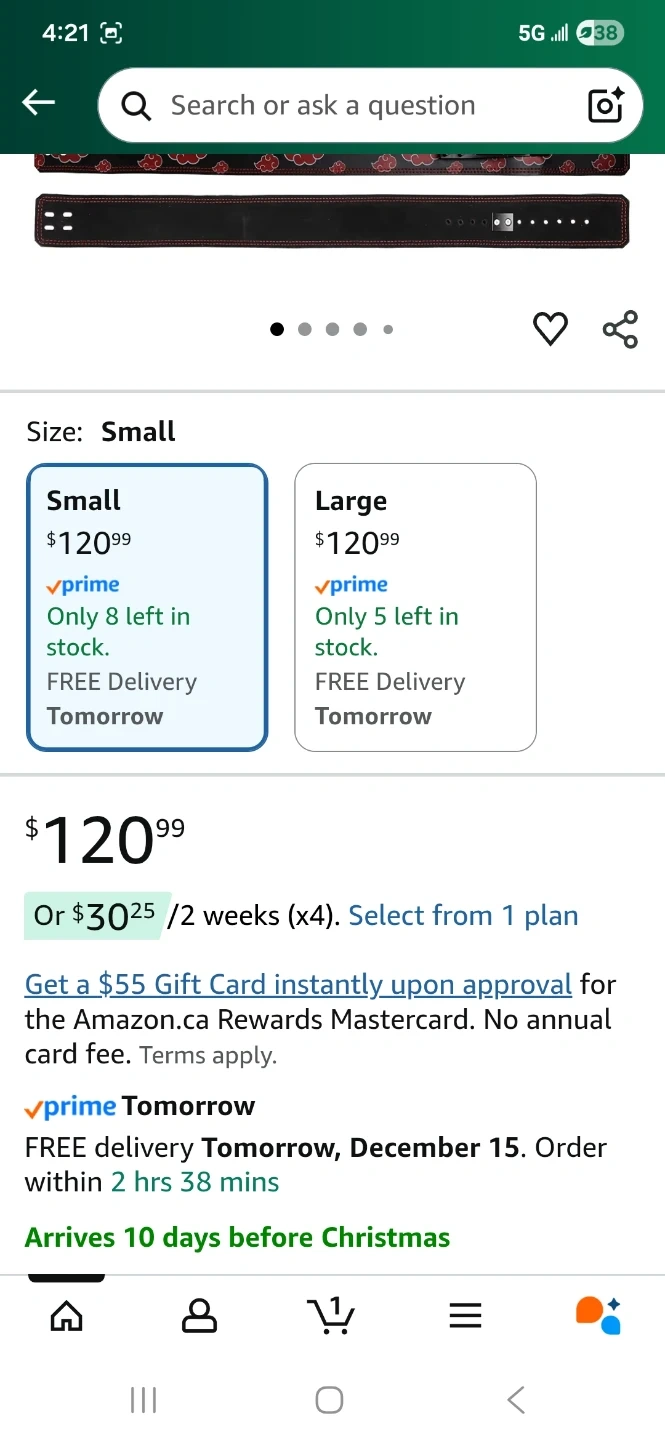Tap the product belt image
Image resolution: width=665 pixels, height=1440 pixels.
click(332, 215)
